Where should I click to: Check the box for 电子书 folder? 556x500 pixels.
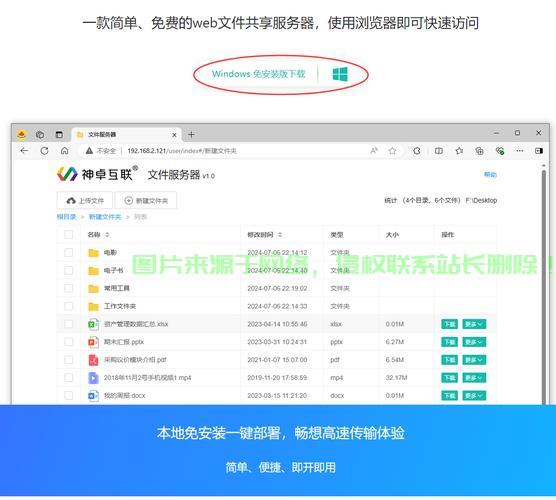(x=68, y=270)
